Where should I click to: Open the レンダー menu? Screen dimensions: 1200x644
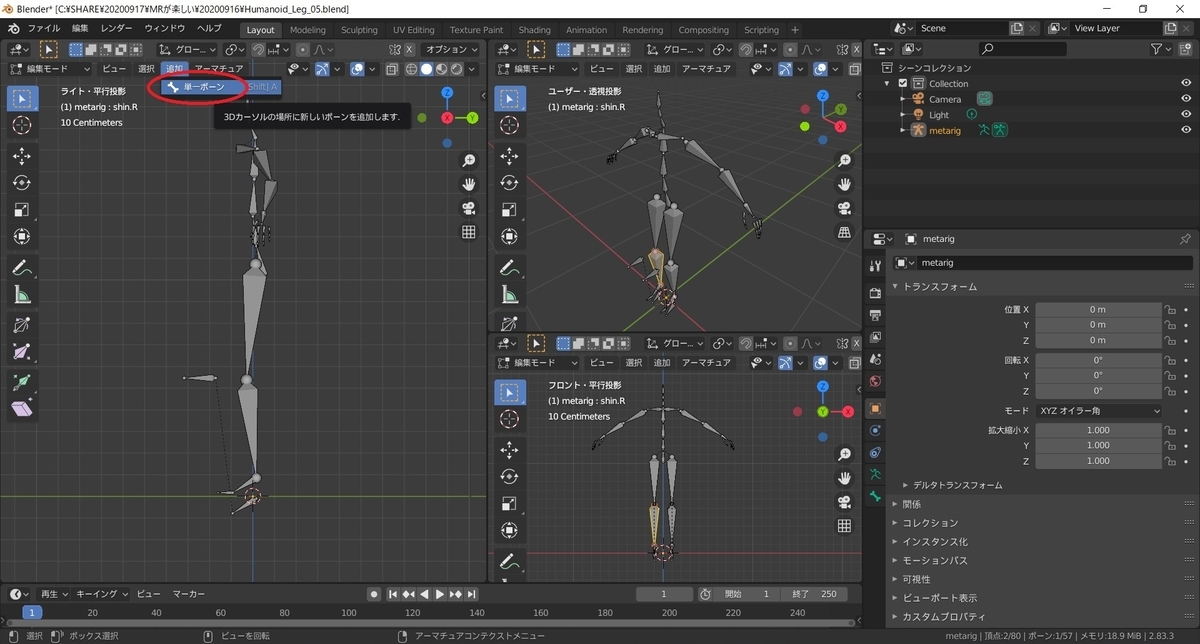(x=116, y=28)
